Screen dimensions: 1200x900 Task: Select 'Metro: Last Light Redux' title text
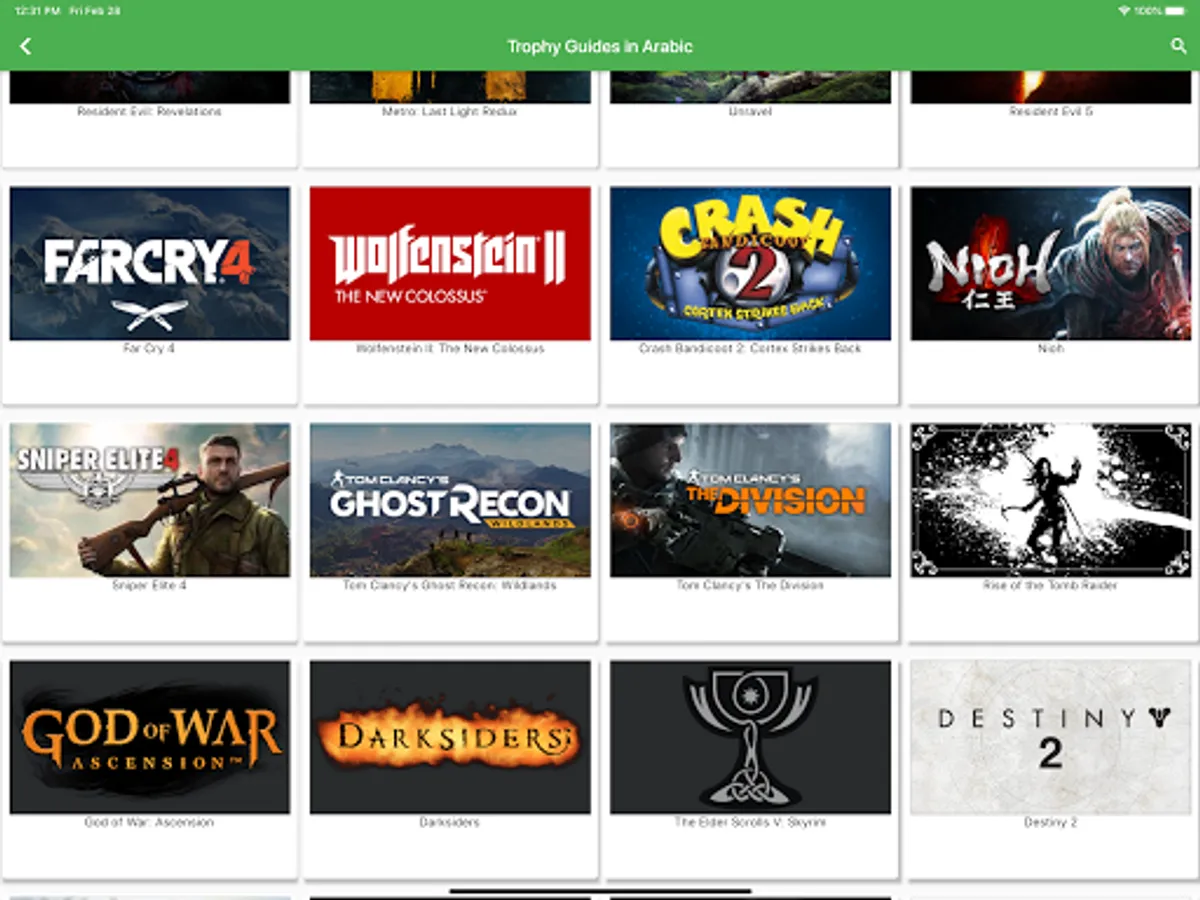[450, 112]
